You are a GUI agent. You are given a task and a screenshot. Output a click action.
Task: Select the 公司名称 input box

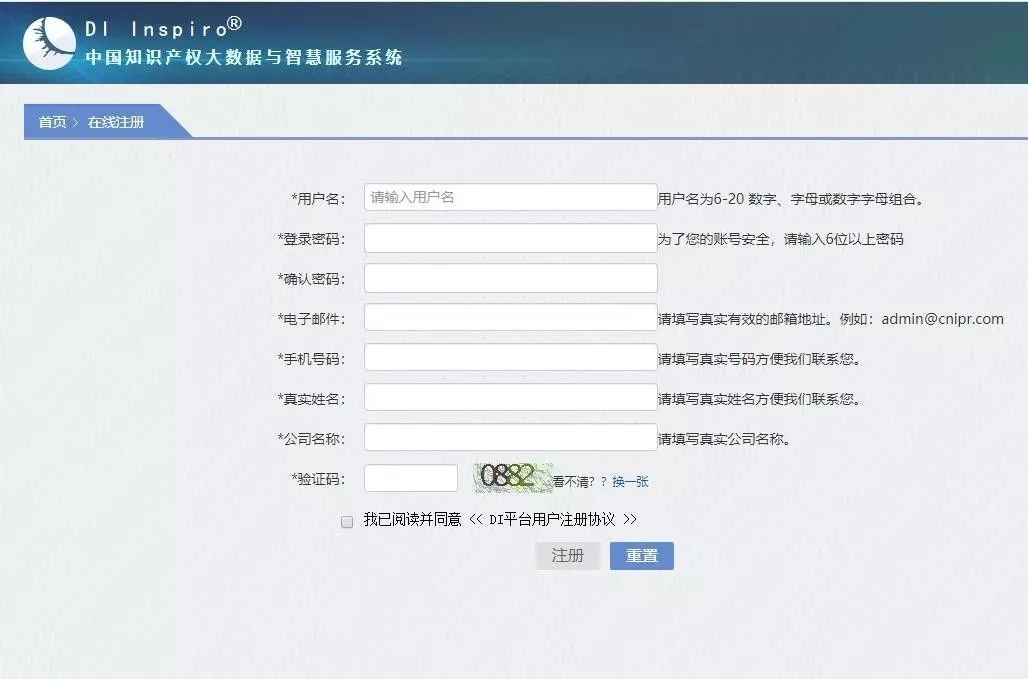[x=511, y=438]
